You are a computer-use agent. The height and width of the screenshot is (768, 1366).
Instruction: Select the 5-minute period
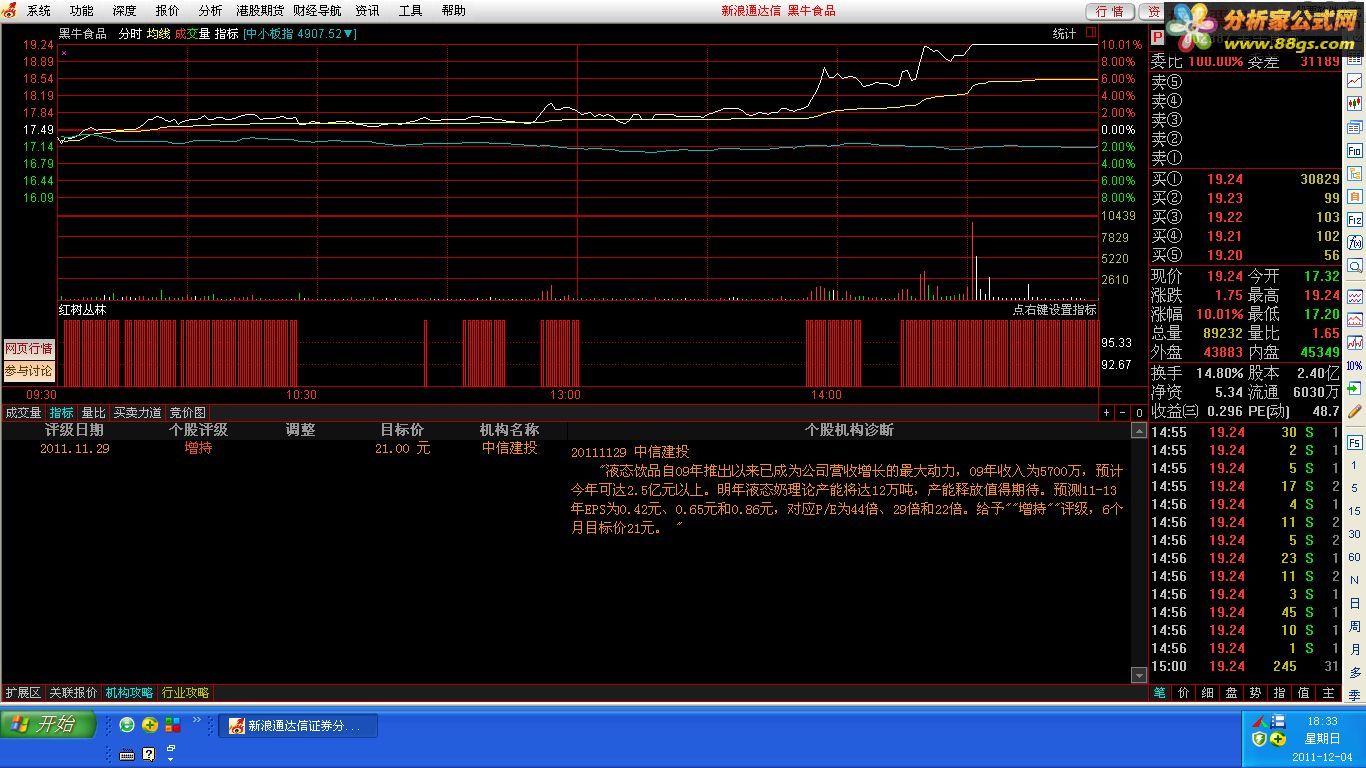(x=1355, y=488)
